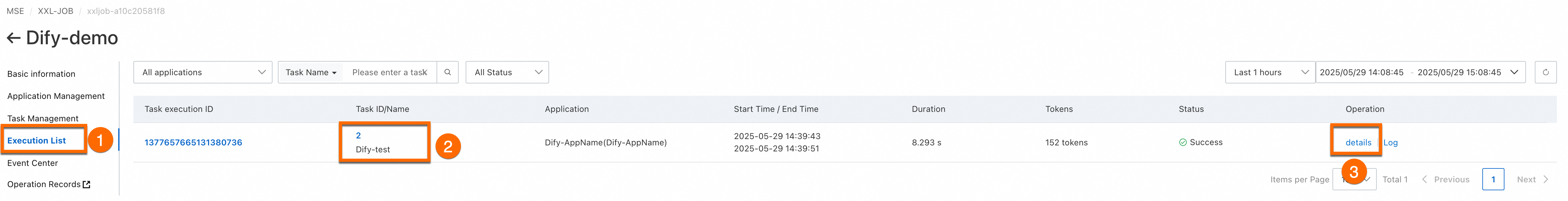
Task: Switch to Task Management
Action: pyautogui.click(x=43, y=119)
